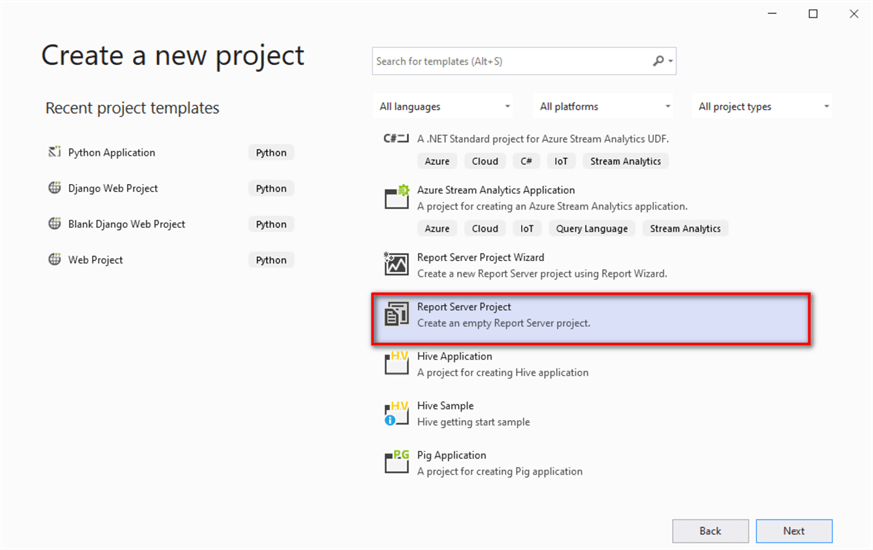Click the search magnifier icon
Screen dimensions: 873x550
(659, 61)
